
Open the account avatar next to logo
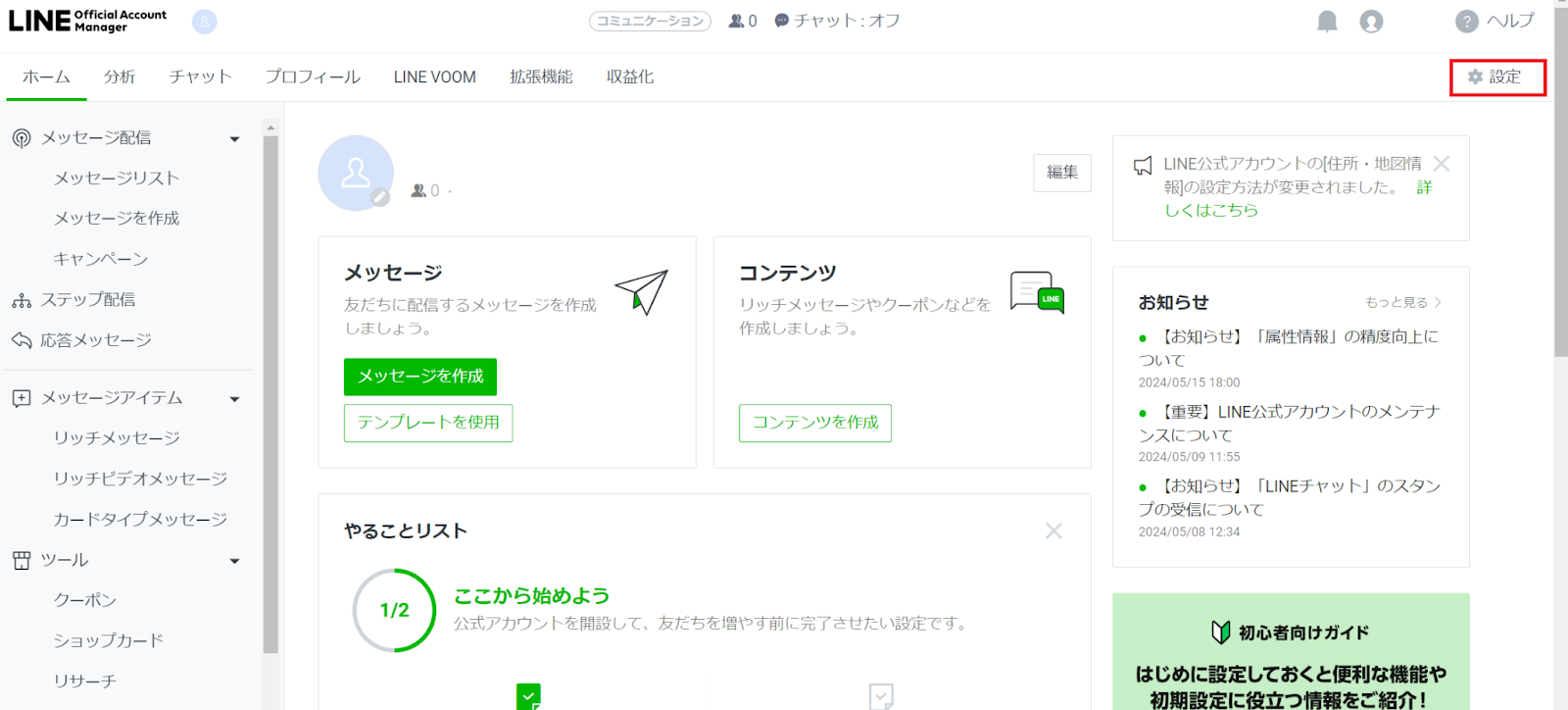tap(204, 22)
